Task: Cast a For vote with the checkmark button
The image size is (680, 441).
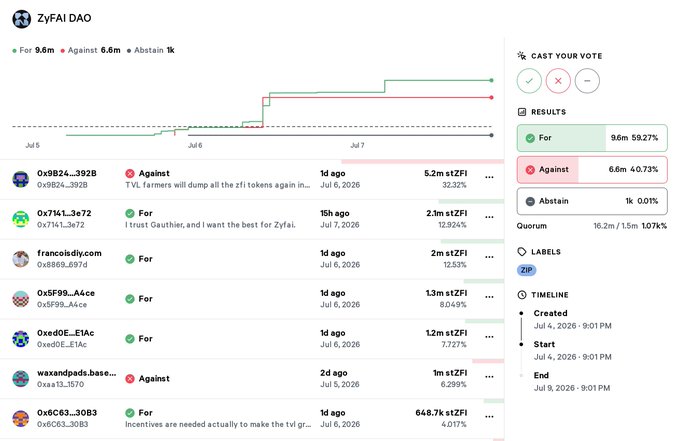Action: (529, 81)
